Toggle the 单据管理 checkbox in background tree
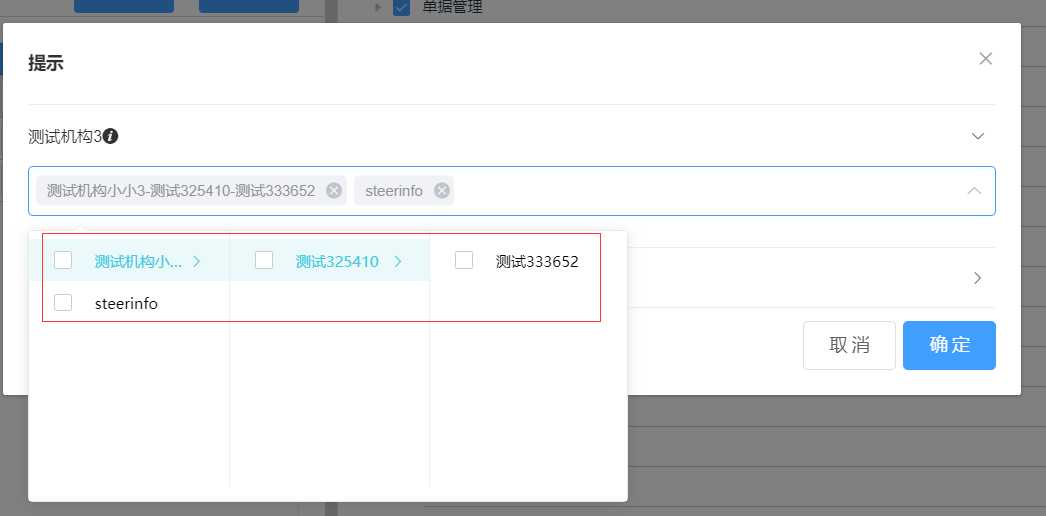This screenshot has height=516, width=1046. pos(402,7)
